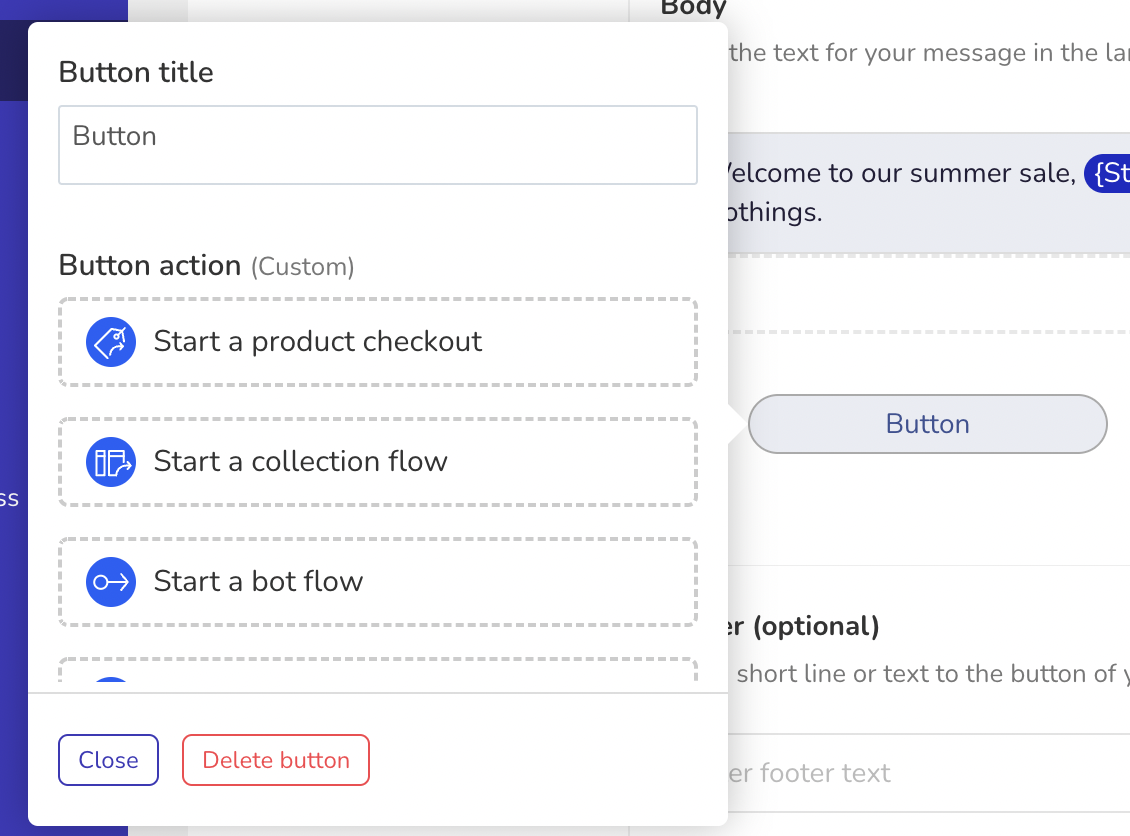
Task: Click the "Button title" label
Action: pyautogui.click(x=136, y=72)
